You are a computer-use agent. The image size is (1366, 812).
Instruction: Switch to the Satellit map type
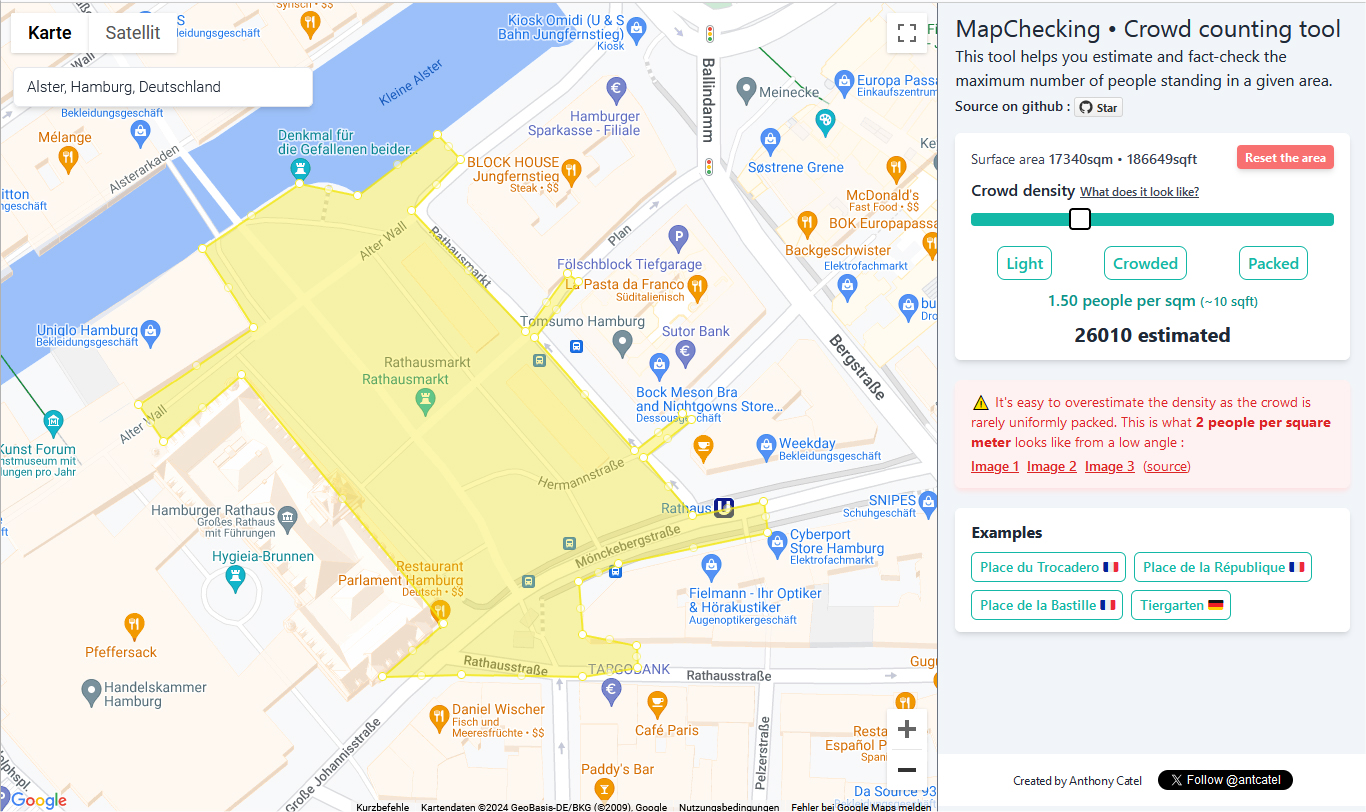coord(133,33)
